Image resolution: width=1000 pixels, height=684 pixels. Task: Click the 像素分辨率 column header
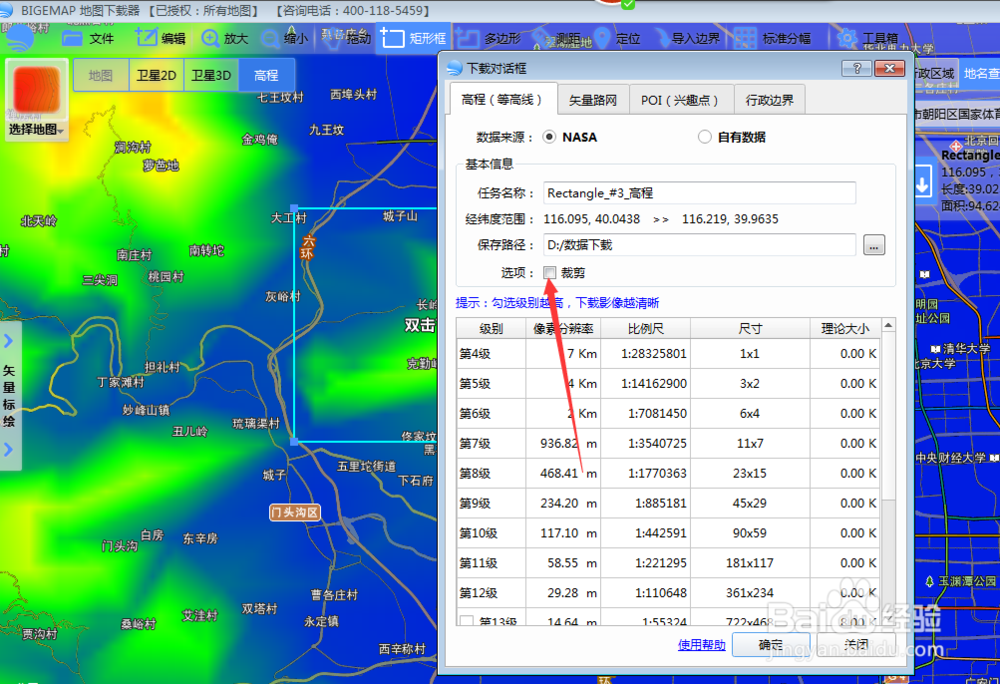pos(563,328)
